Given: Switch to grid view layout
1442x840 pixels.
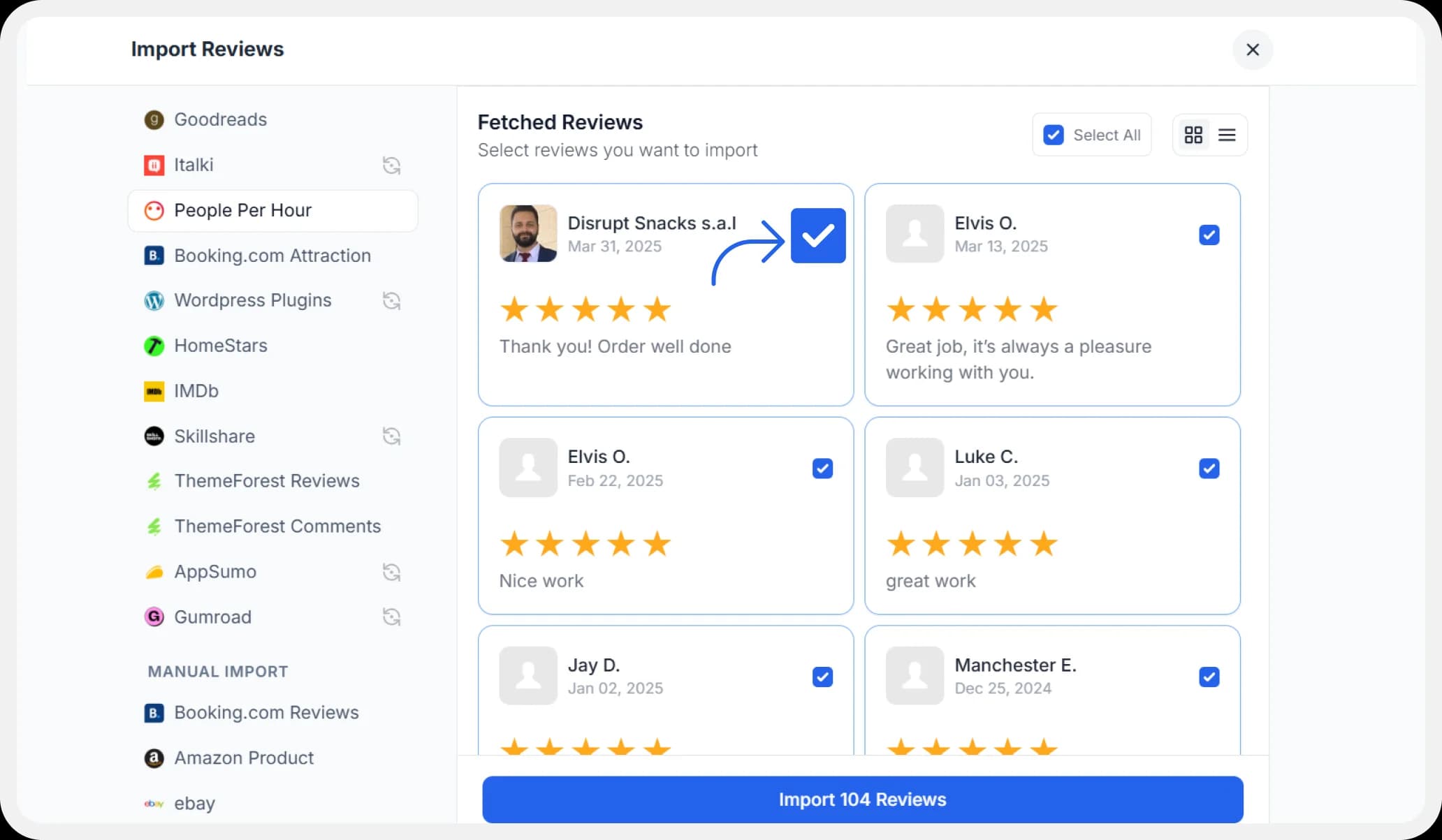Looking at the screenshot, I should 1193,134.
